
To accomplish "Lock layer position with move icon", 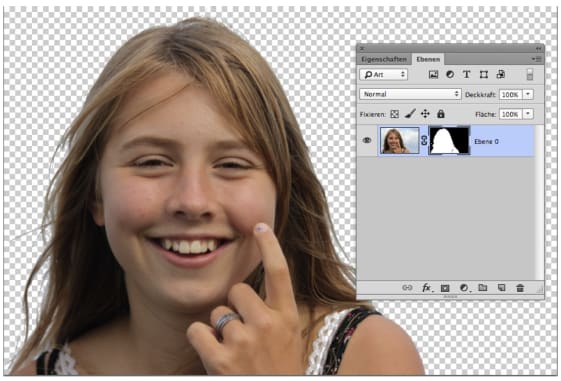I will (425, 114).
